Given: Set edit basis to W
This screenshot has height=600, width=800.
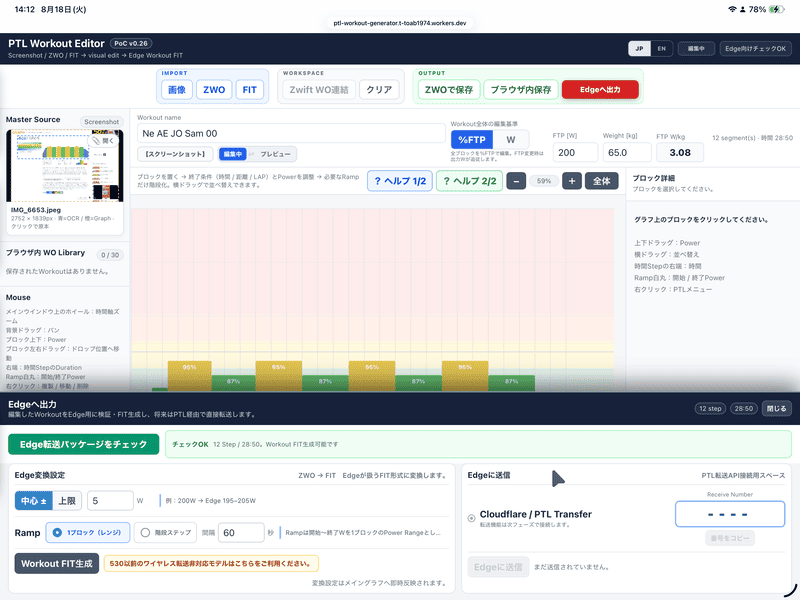Looking at the screenshot, I should tap(511, 140).
